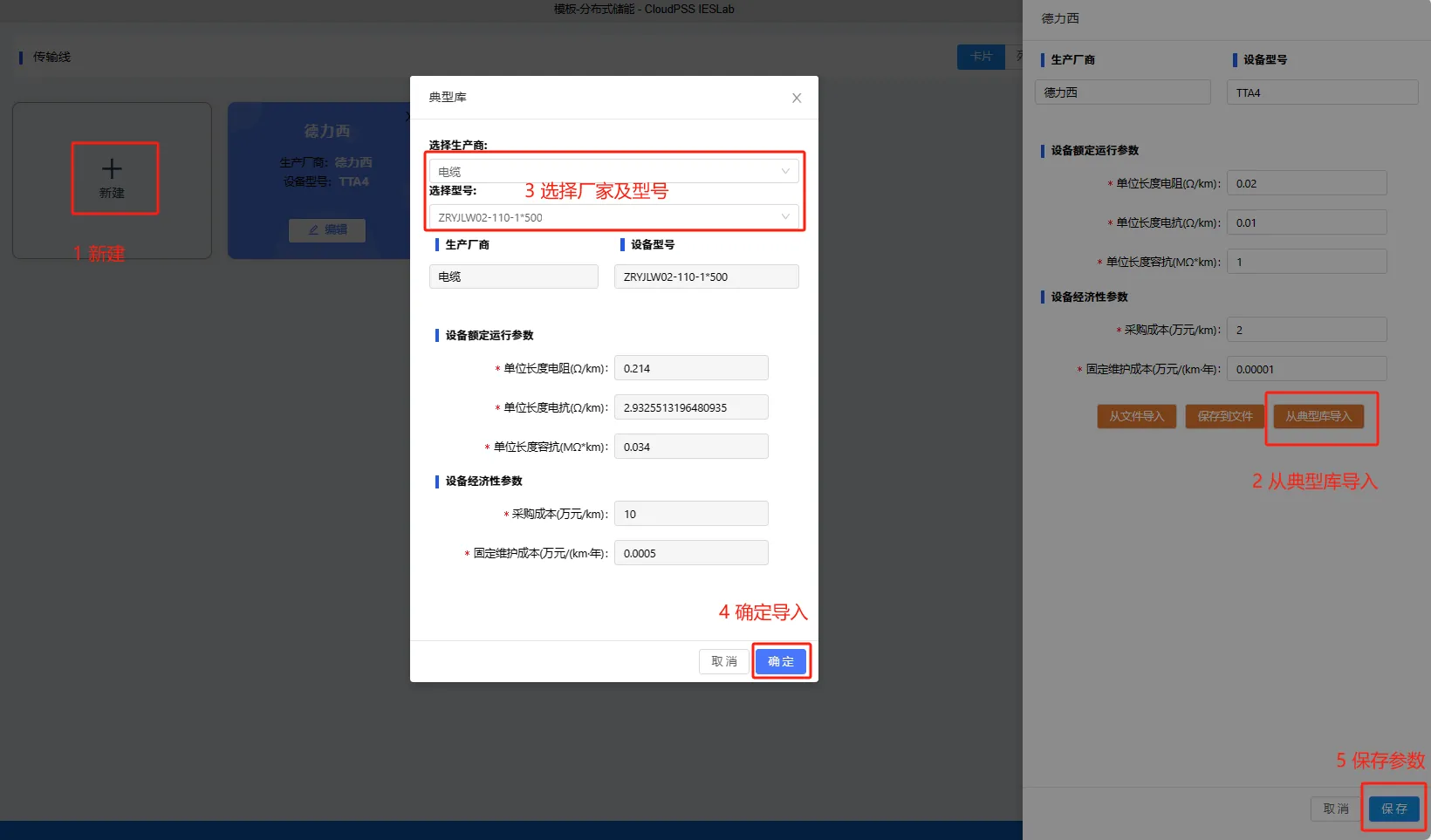
Task: Click 确定 button to confirm import
Action: [781, 661]
